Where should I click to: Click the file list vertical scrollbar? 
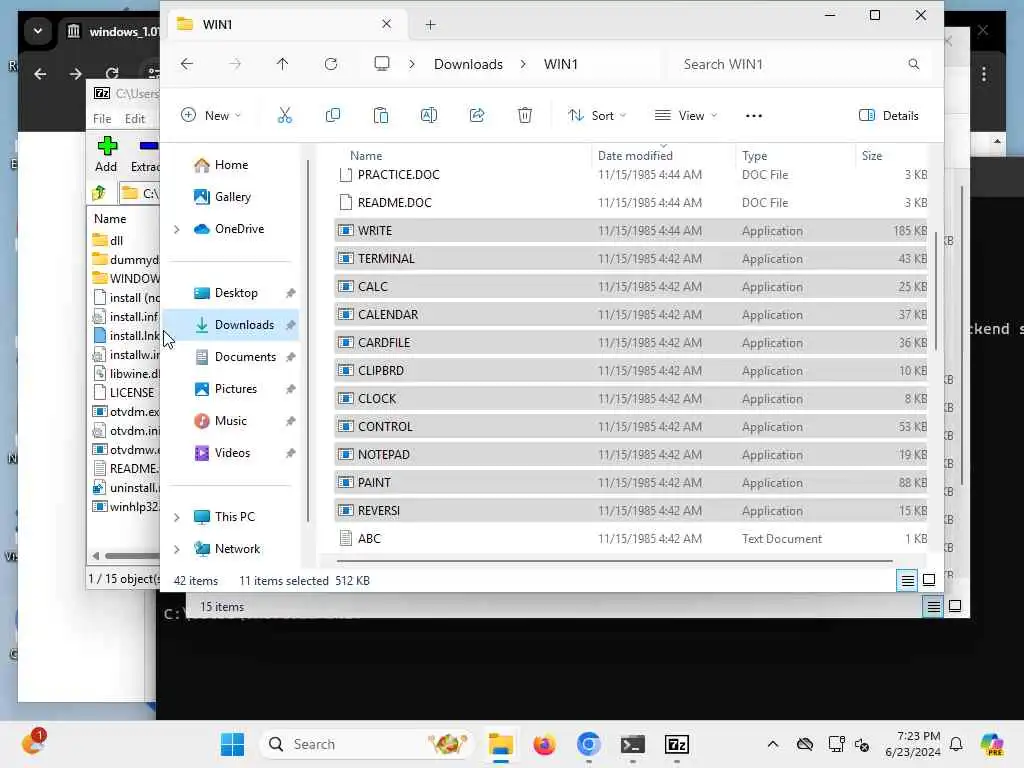936,291
